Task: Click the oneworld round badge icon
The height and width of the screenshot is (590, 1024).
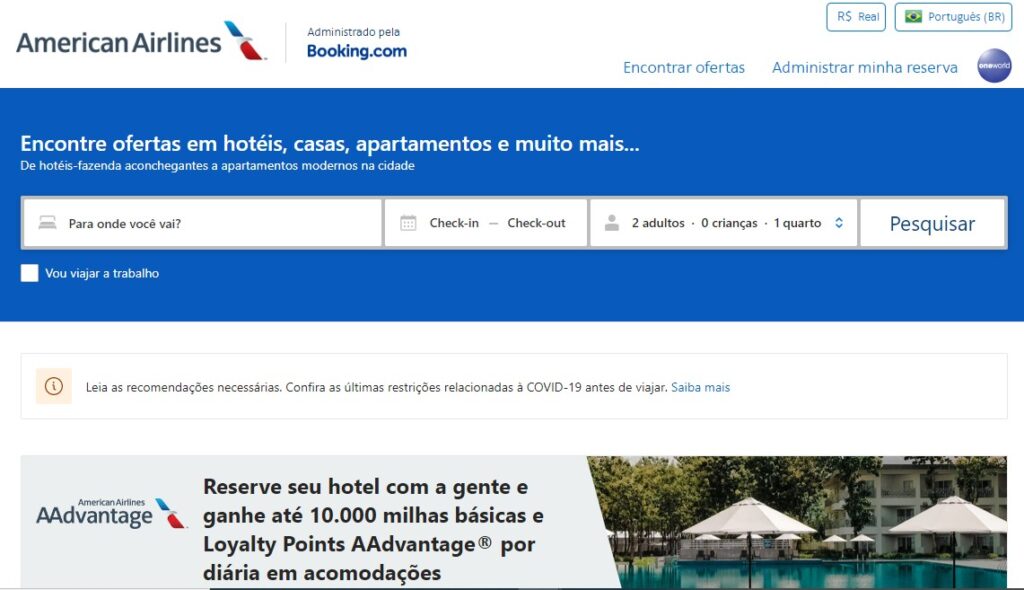Action: [994, 65]
